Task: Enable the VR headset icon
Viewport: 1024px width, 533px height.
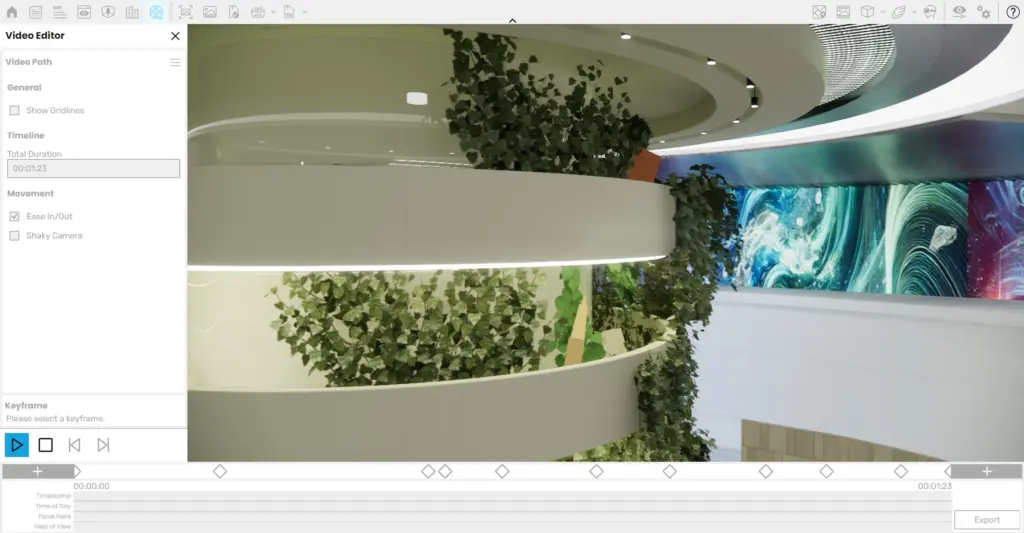Action: (x=930, y=12)
